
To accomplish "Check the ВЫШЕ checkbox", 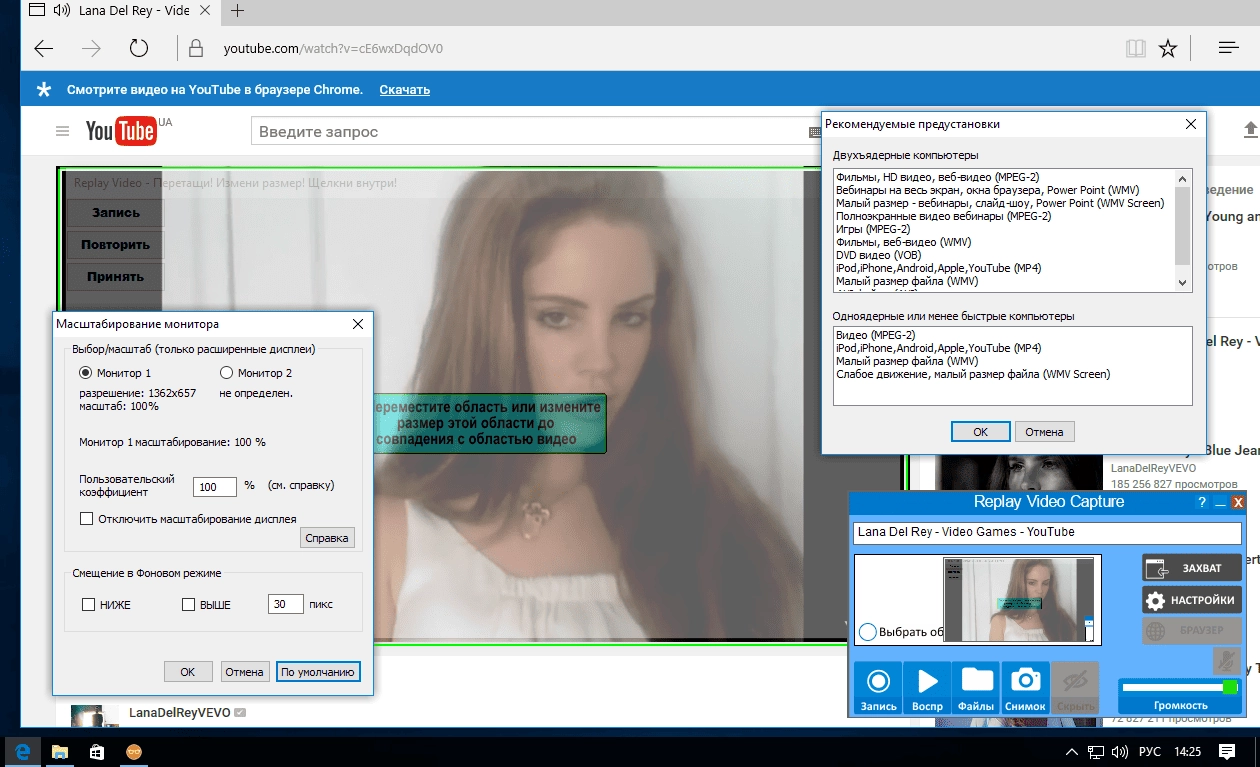I will point(188,605).
